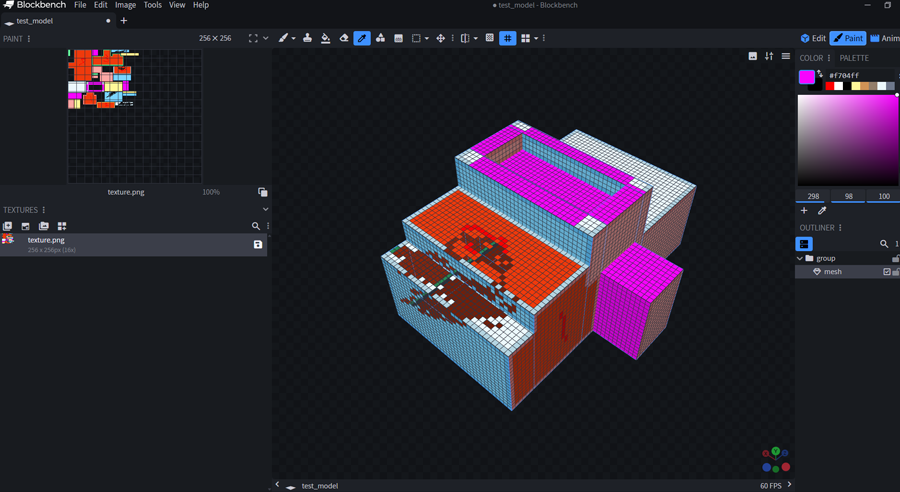Collapse the Textures panel chevron
Image resolution: width=900 pixels, height=492 pixels.
coord(265,210)
